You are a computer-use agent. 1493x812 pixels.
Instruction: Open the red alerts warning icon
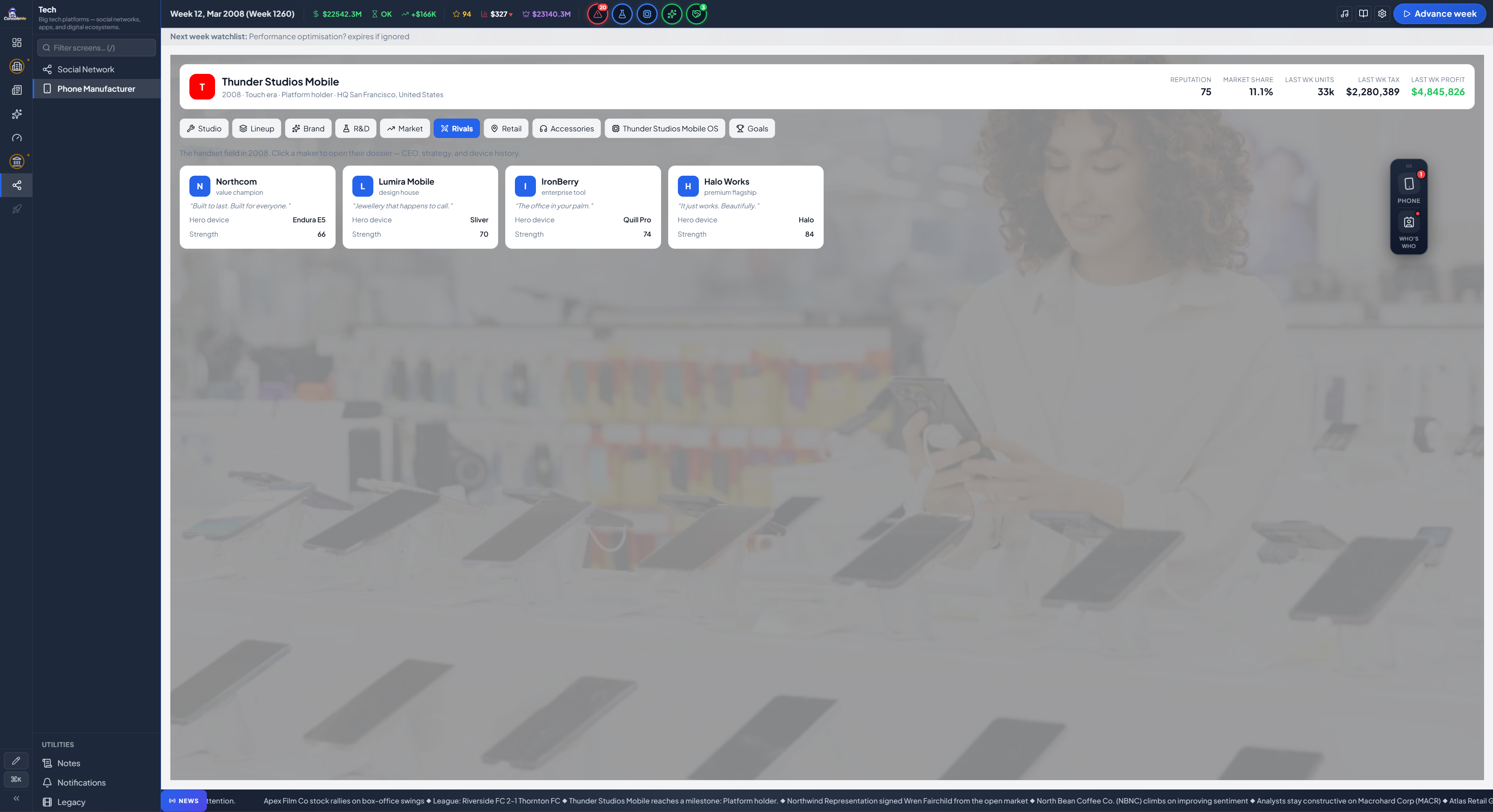[597, 14]
